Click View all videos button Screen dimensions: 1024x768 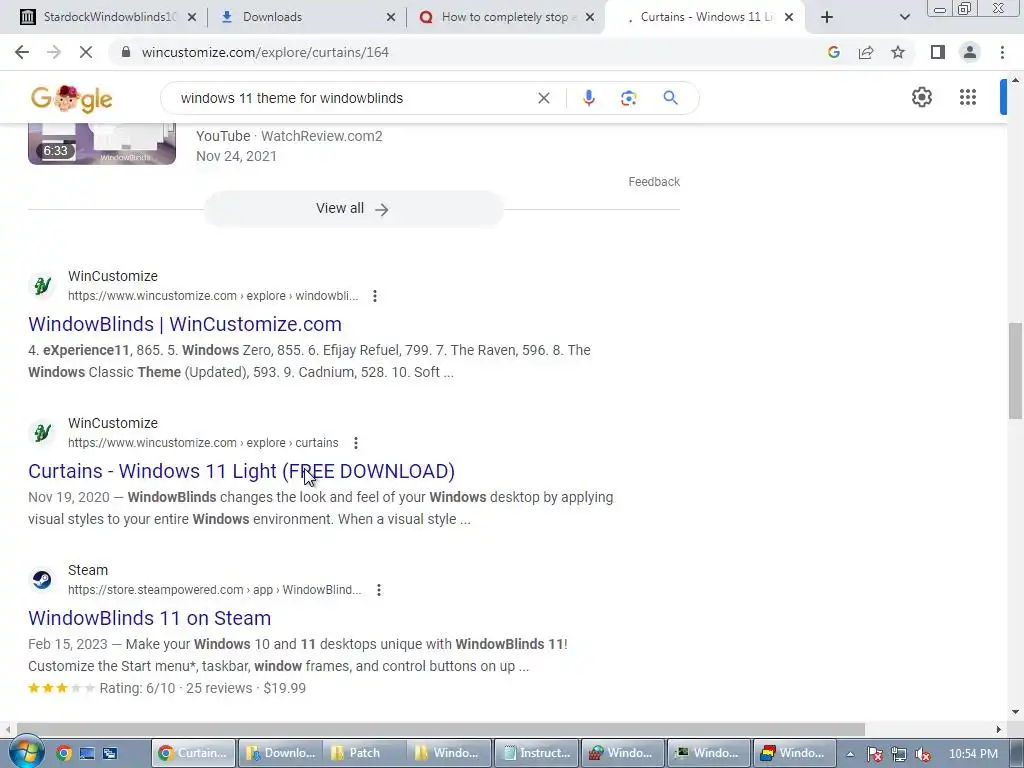[353, 208]
